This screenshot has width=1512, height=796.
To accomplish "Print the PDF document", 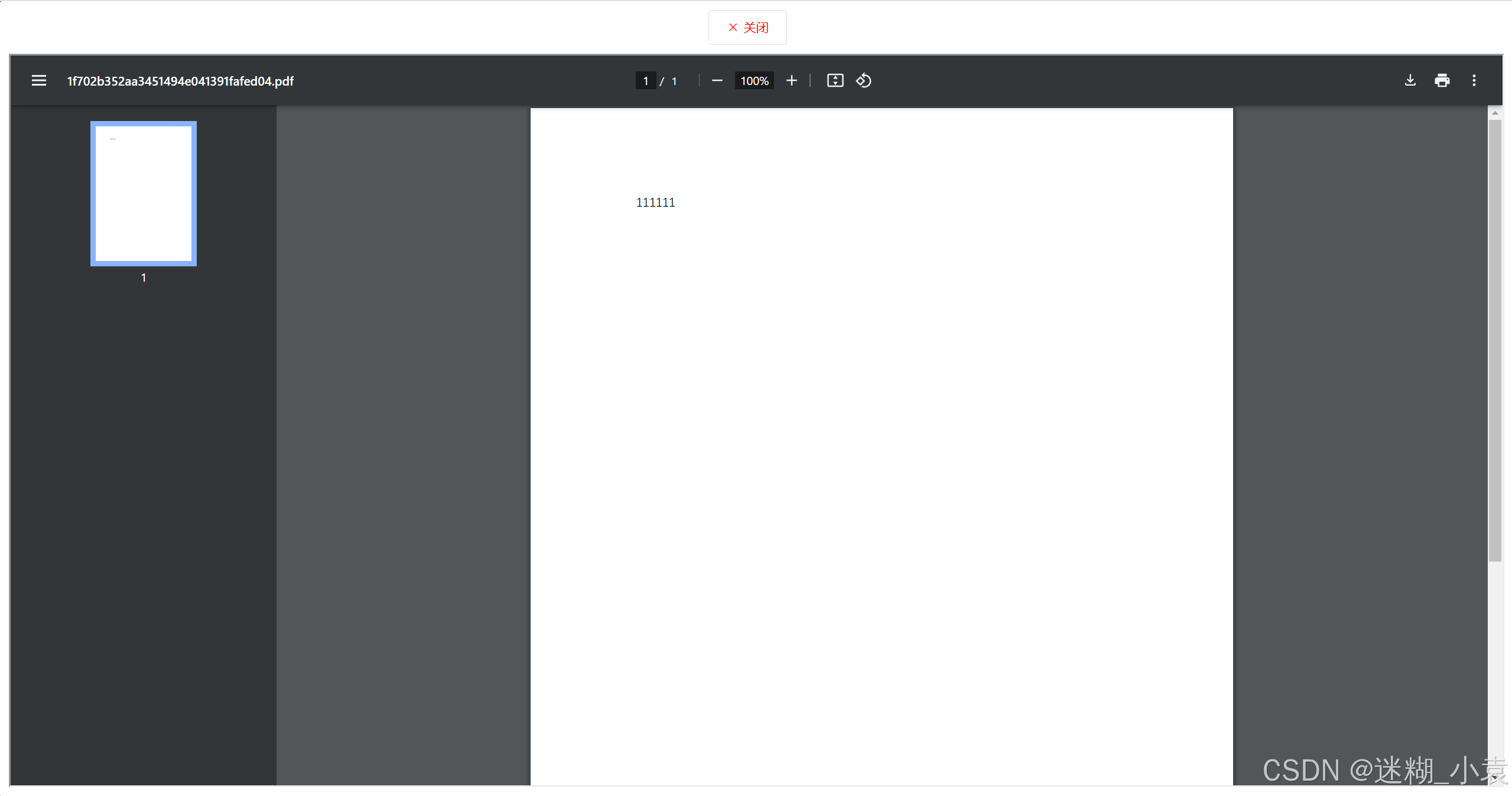I will [1442, 80].
